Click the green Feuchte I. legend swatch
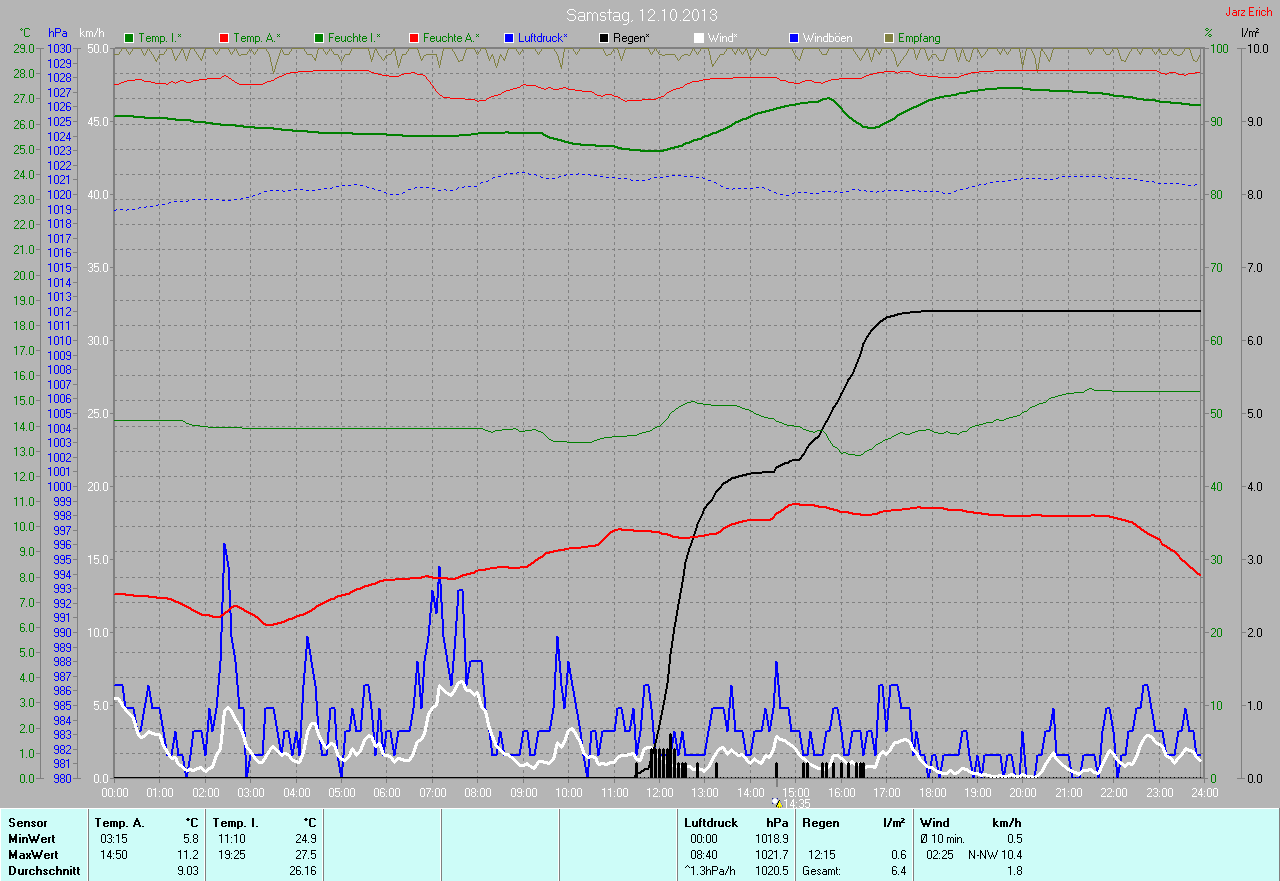 pyautogui.click(x=319, y=38)
